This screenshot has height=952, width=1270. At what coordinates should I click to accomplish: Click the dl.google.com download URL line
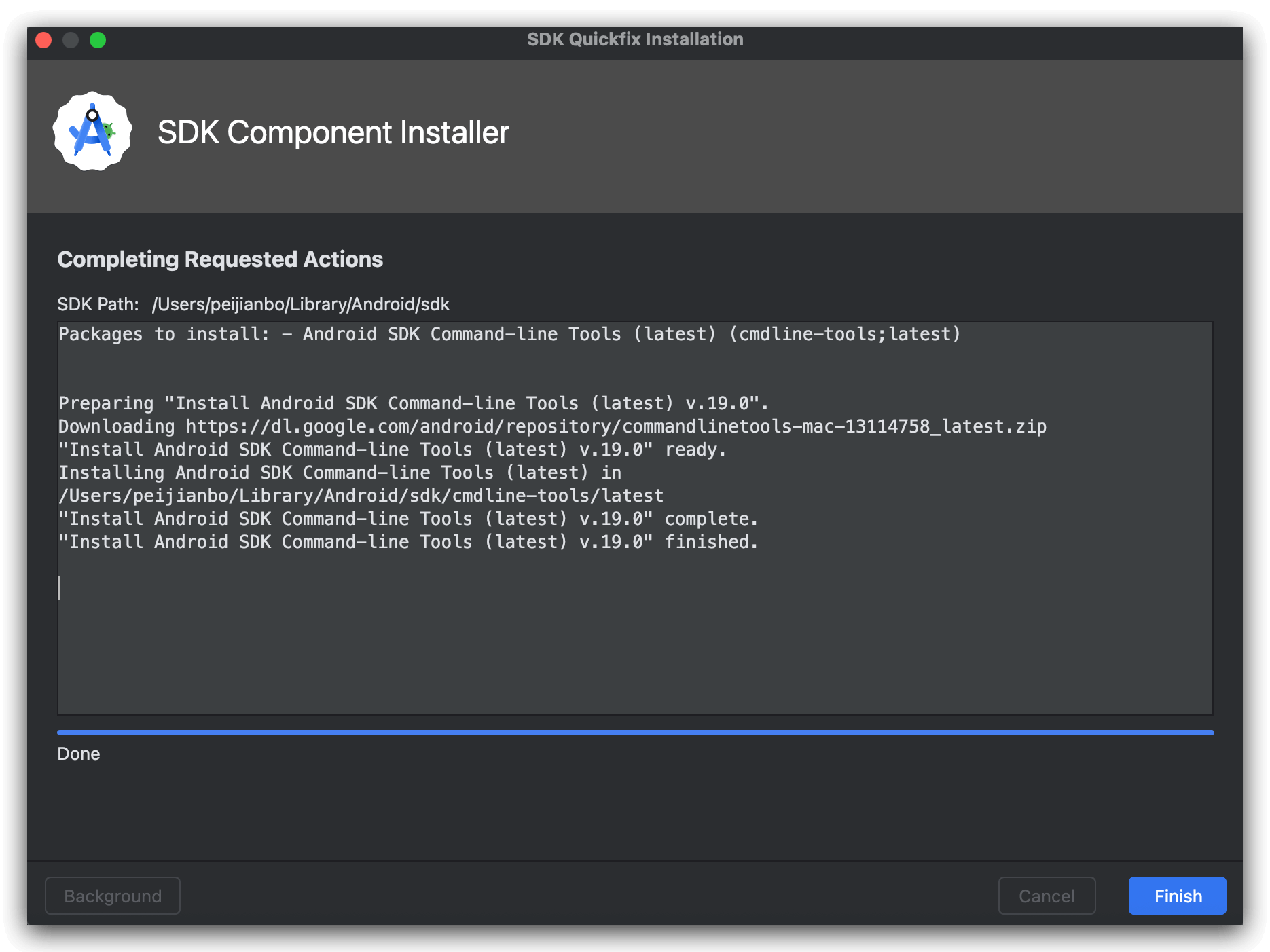(551, 426)
